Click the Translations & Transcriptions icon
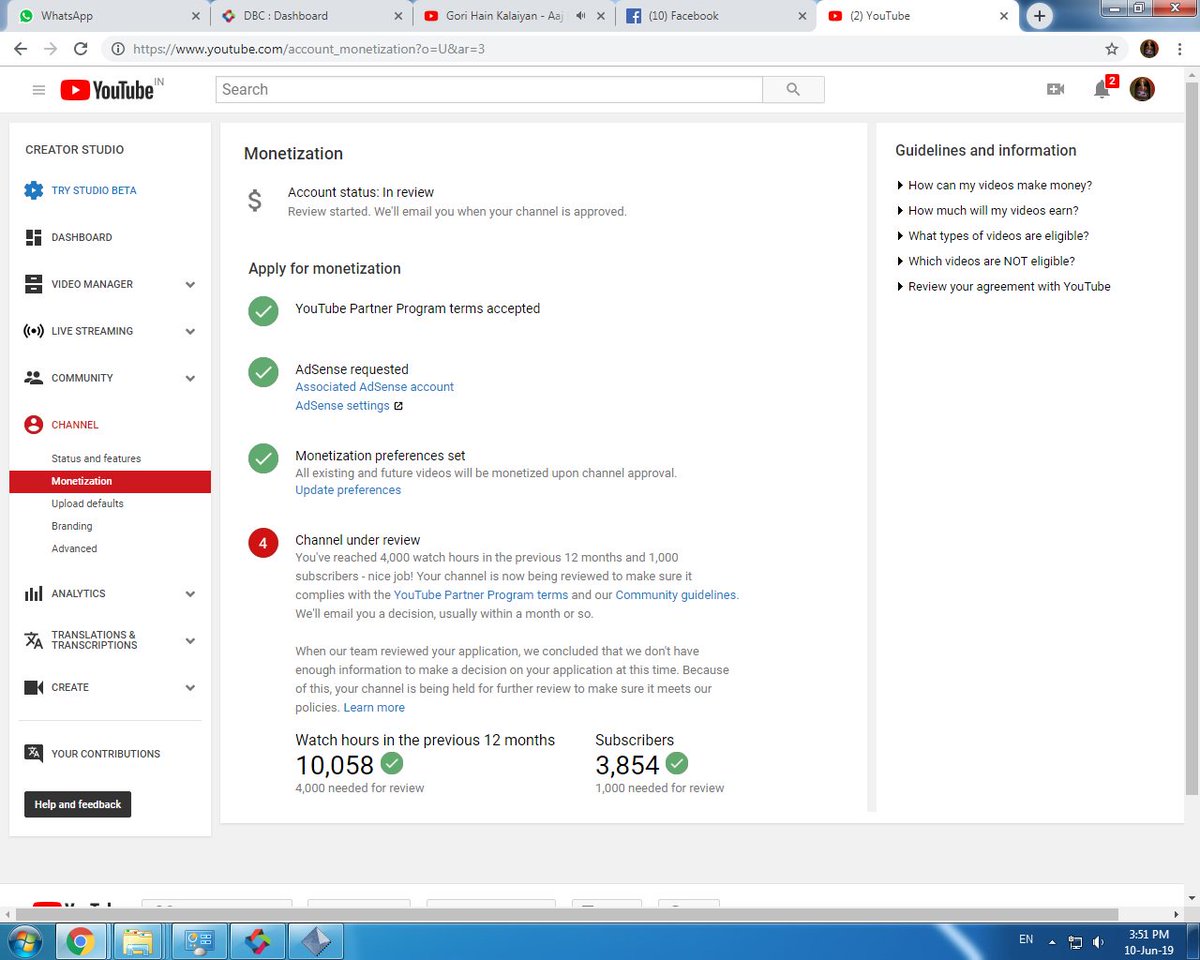 pos(34,640)
